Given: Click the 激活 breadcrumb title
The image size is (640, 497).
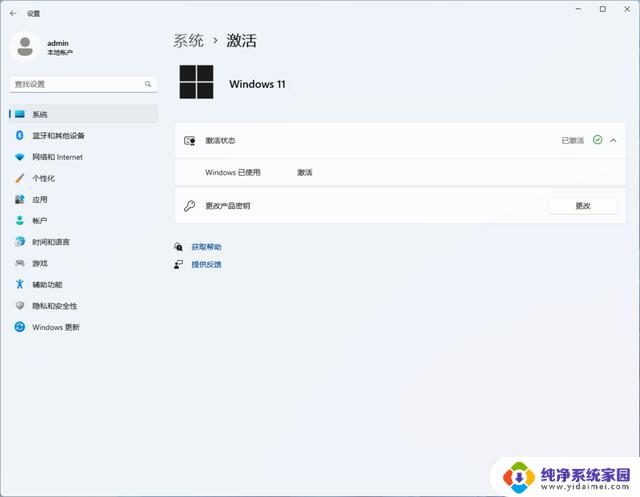Looking at the screenshot, I should click(x=241, y=41).
